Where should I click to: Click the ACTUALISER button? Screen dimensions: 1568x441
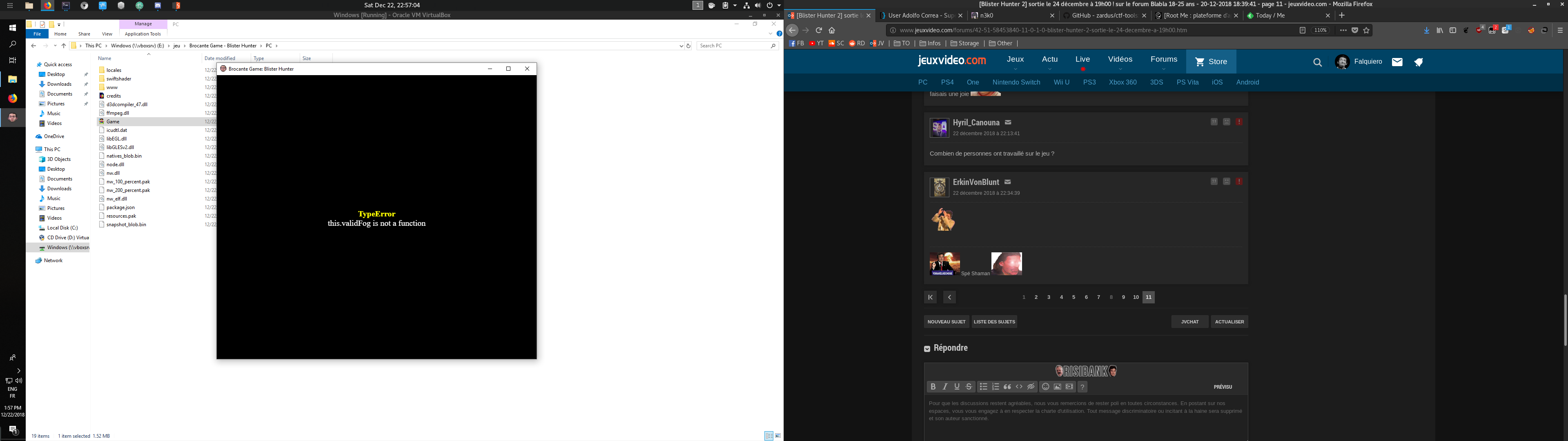click(1229, 322)
